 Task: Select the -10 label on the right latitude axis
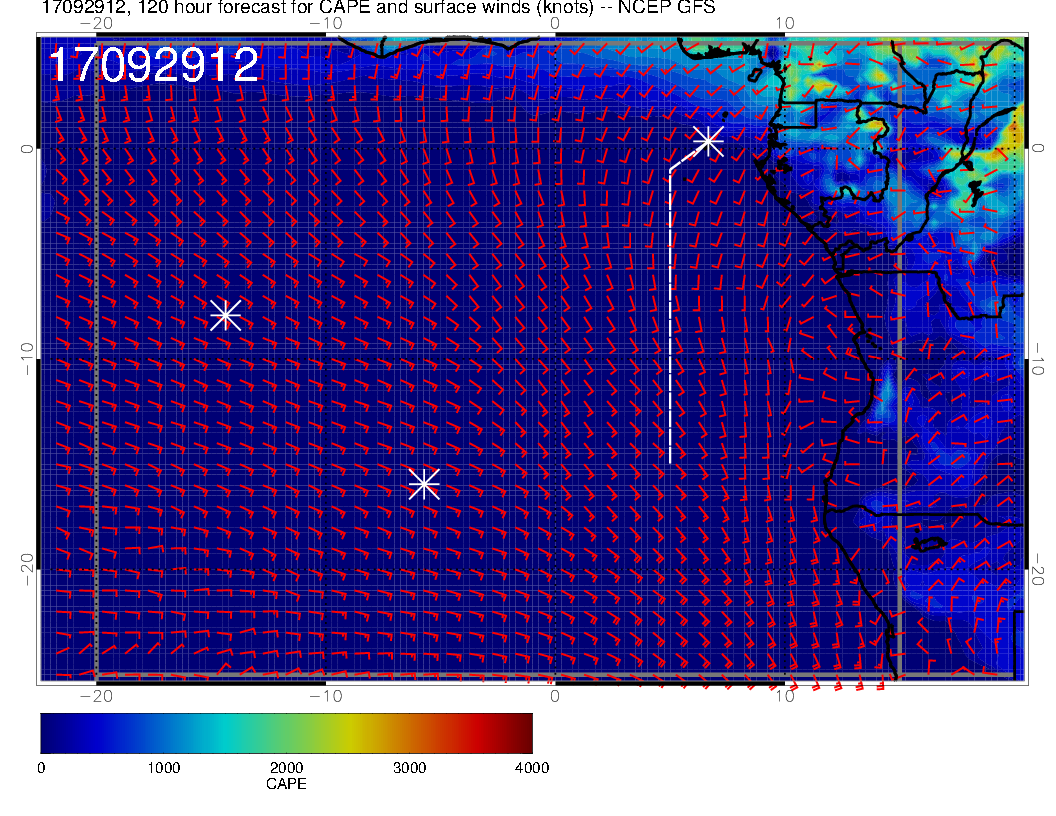(1039, 358)
